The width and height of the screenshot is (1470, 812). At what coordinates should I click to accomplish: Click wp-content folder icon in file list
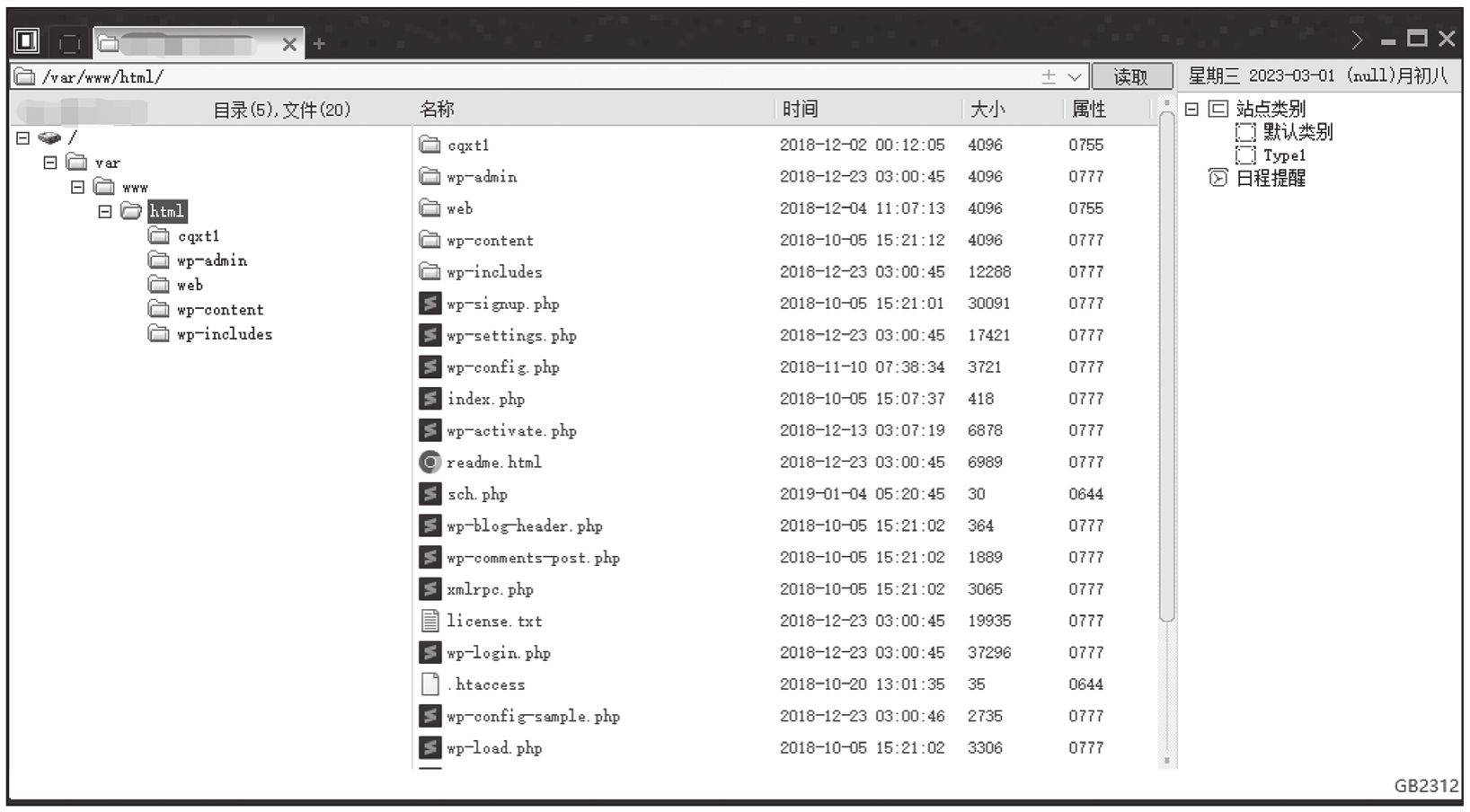tap(430, 240)
